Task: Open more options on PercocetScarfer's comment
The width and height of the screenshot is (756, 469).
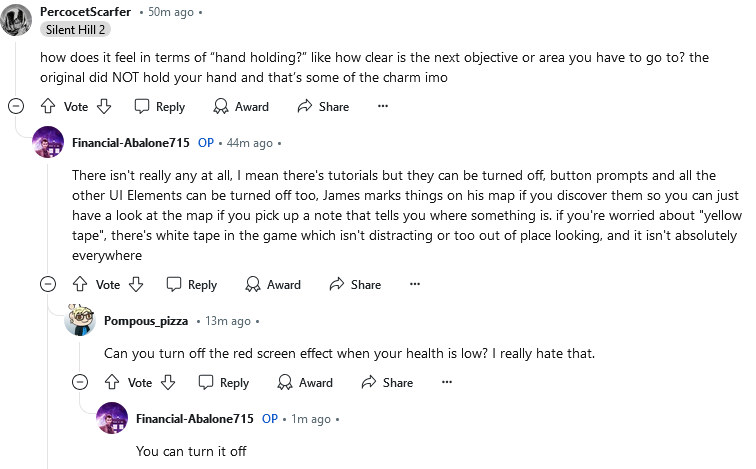Action: tap(383, 106)
